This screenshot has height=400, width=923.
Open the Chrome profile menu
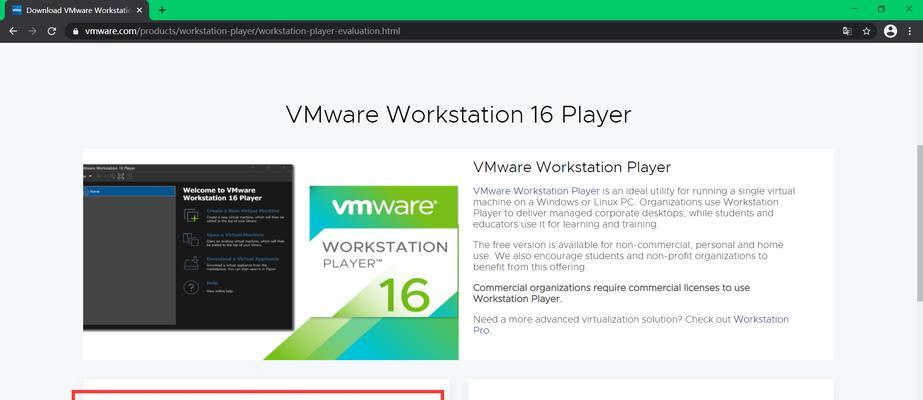890,31
